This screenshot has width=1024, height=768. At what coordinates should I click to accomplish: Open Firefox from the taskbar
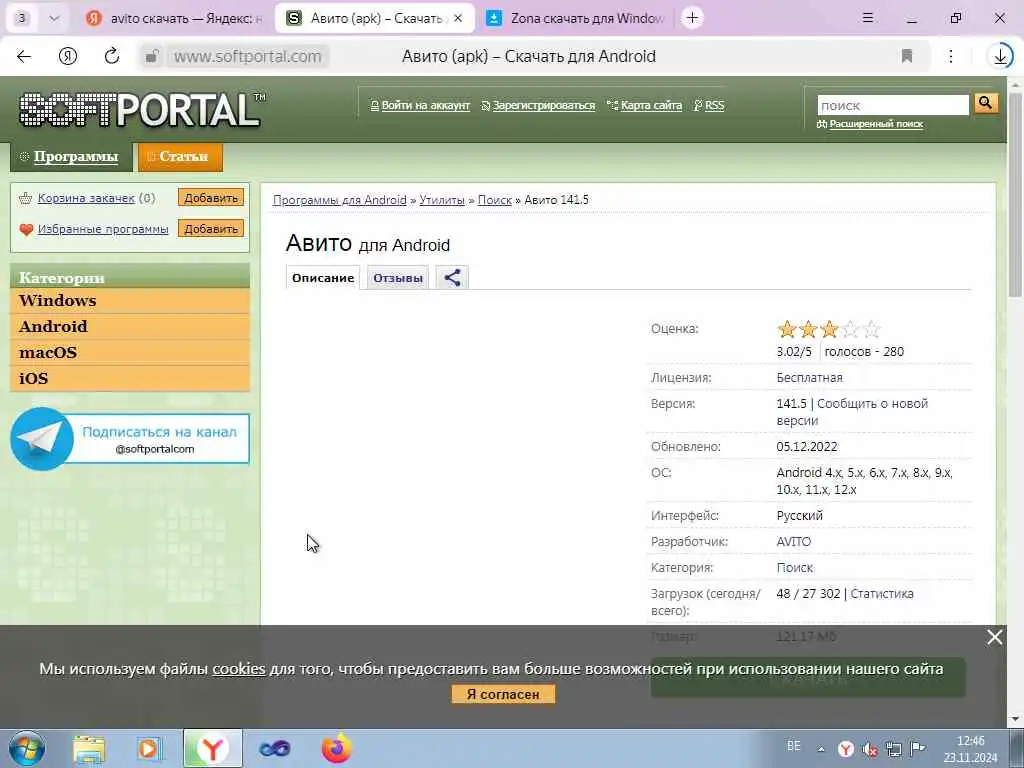tap(336, 749)
